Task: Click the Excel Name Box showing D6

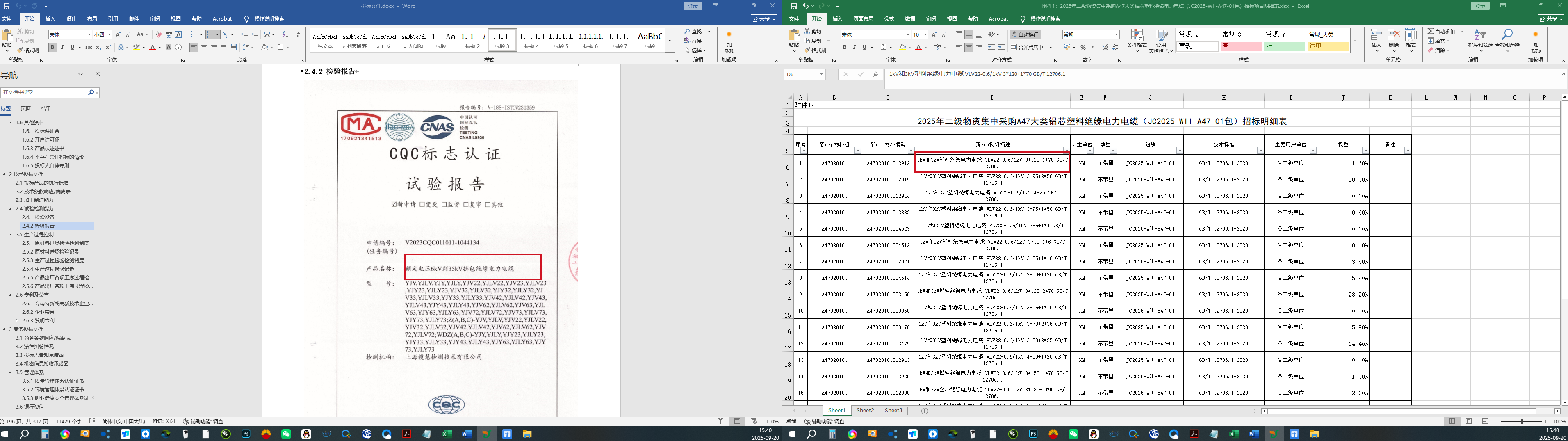Action: [804, 74]
